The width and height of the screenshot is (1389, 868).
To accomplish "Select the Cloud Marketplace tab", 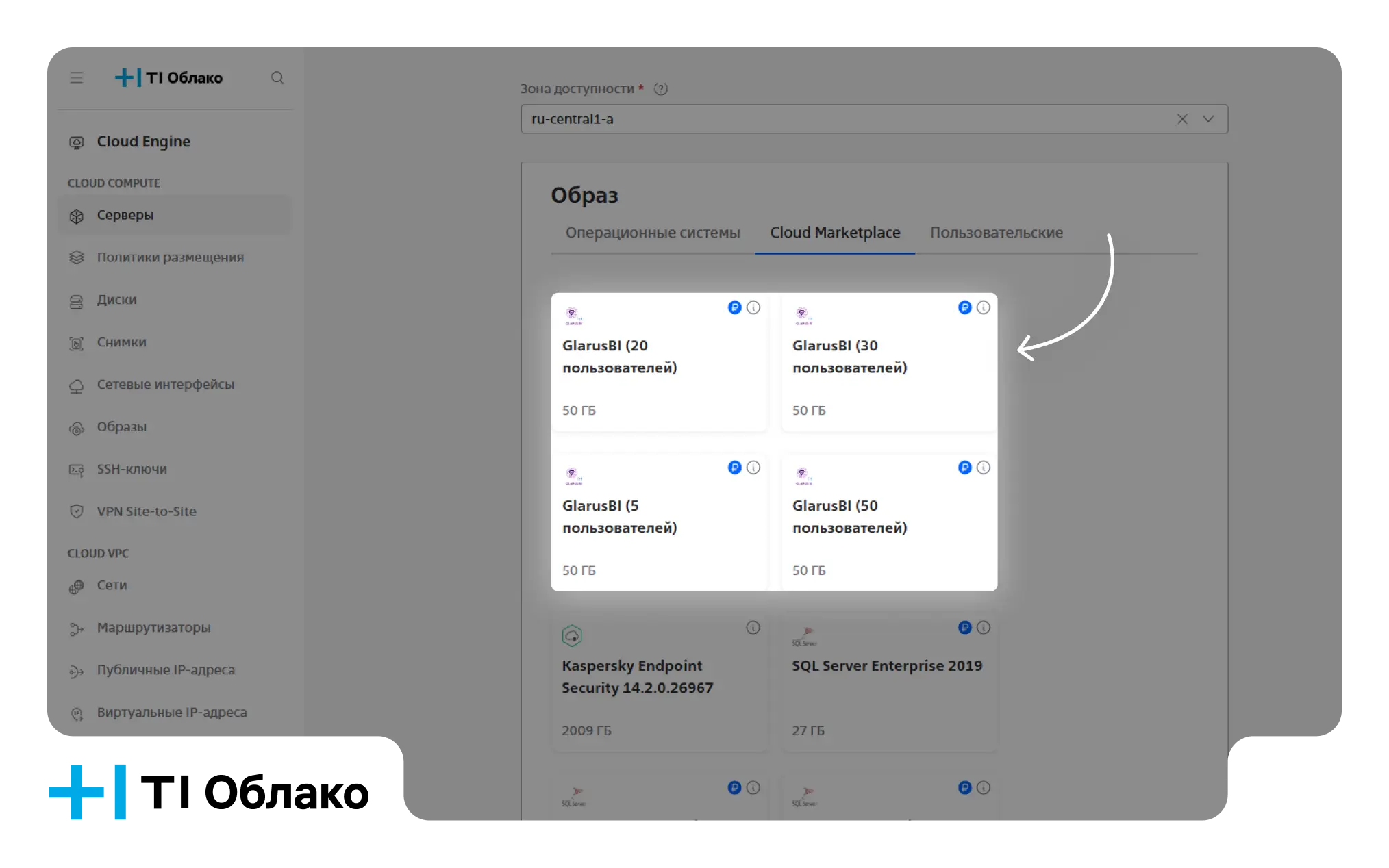I will tap(835, 233).
